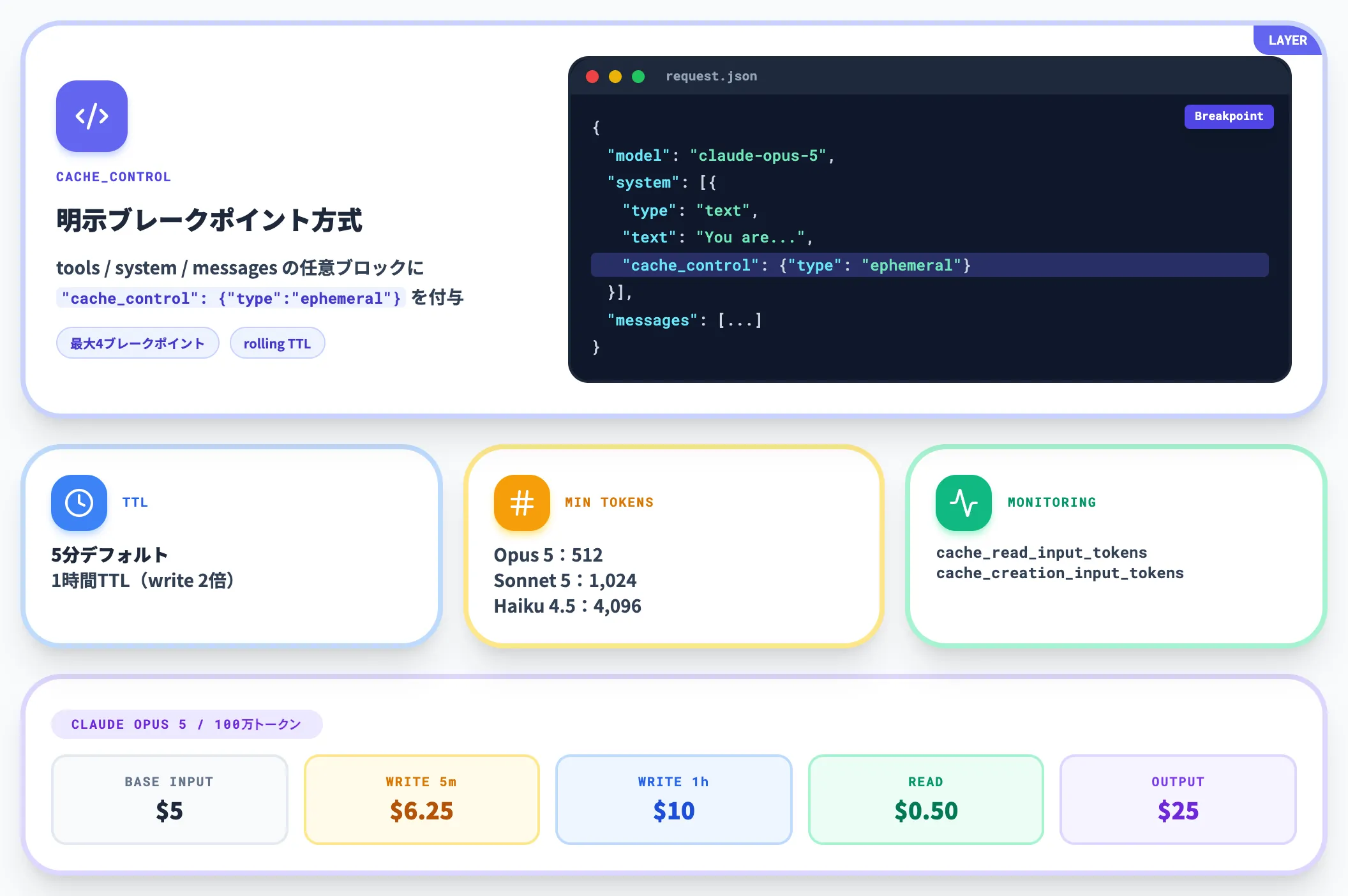Screen dimensions: 1348x896
Task: Click the inline cache_control code snippet
Action: [231, 298]
